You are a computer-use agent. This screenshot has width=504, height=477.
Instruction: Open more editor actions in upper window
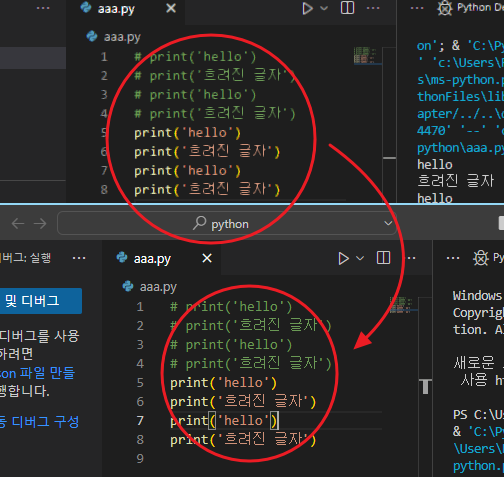pyautogui.click(x=373, y=8)
